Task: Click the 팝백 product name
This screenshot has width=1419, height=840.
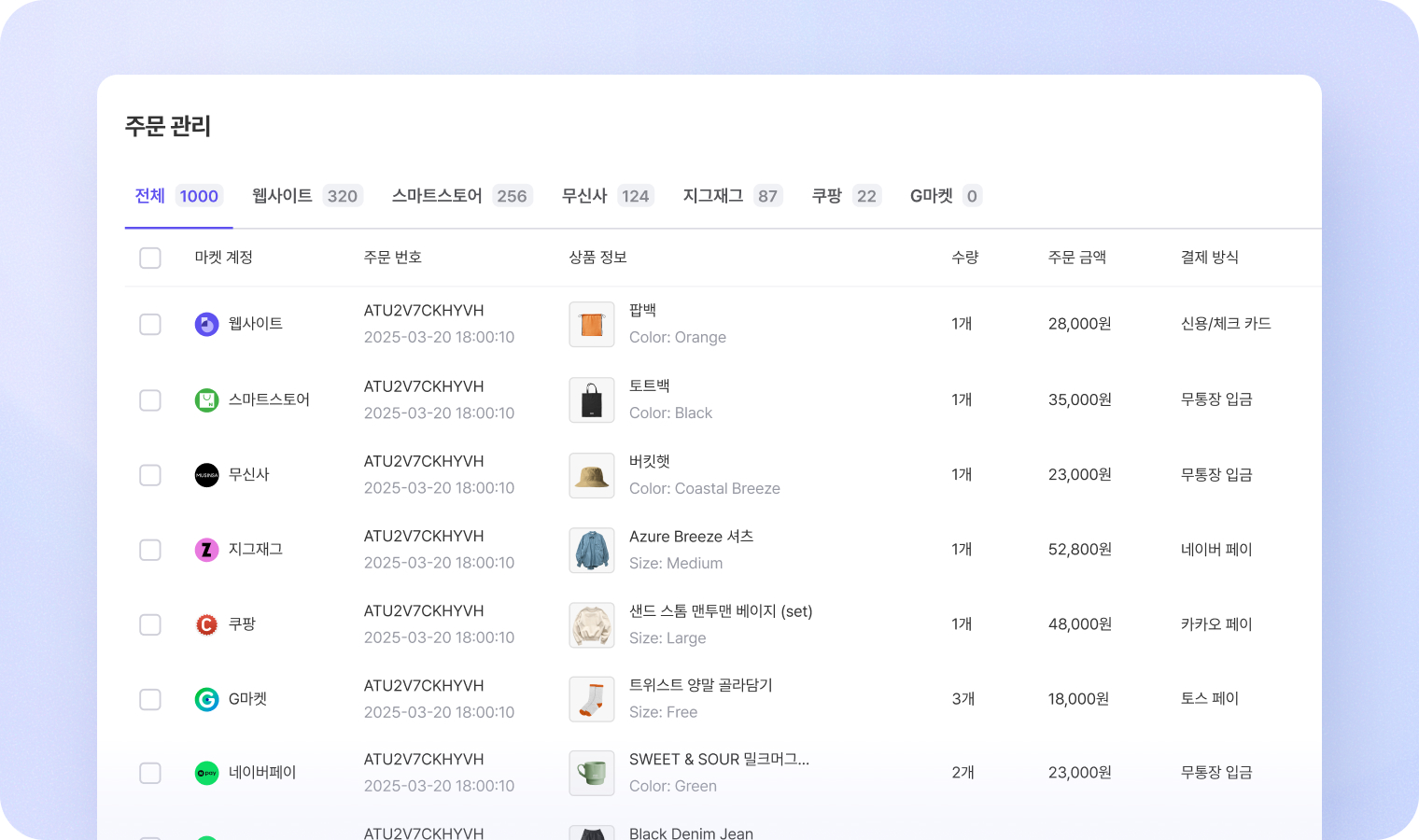Action: click(x=642, y=310)
